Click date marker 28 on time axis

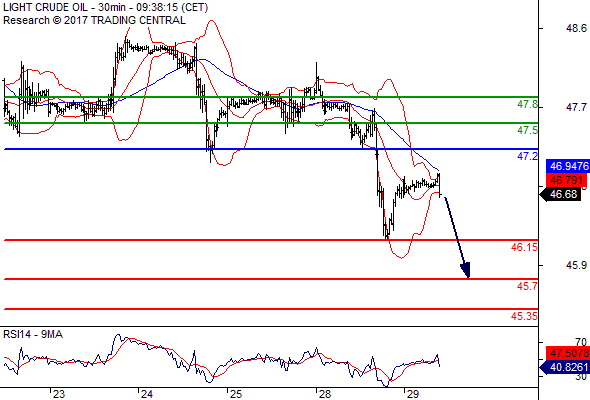tap(324, 394)
